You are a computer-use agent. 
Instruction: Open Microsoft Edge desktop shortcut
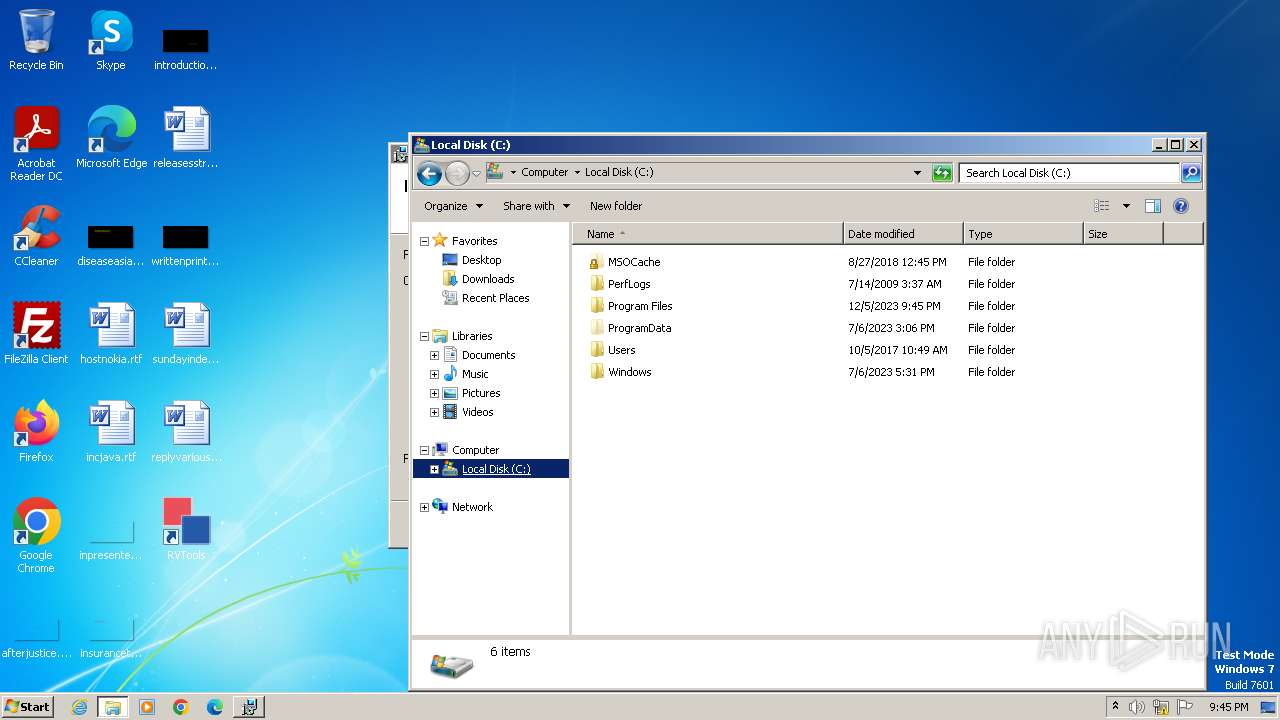pyautogui.click(x=111, y=138)
